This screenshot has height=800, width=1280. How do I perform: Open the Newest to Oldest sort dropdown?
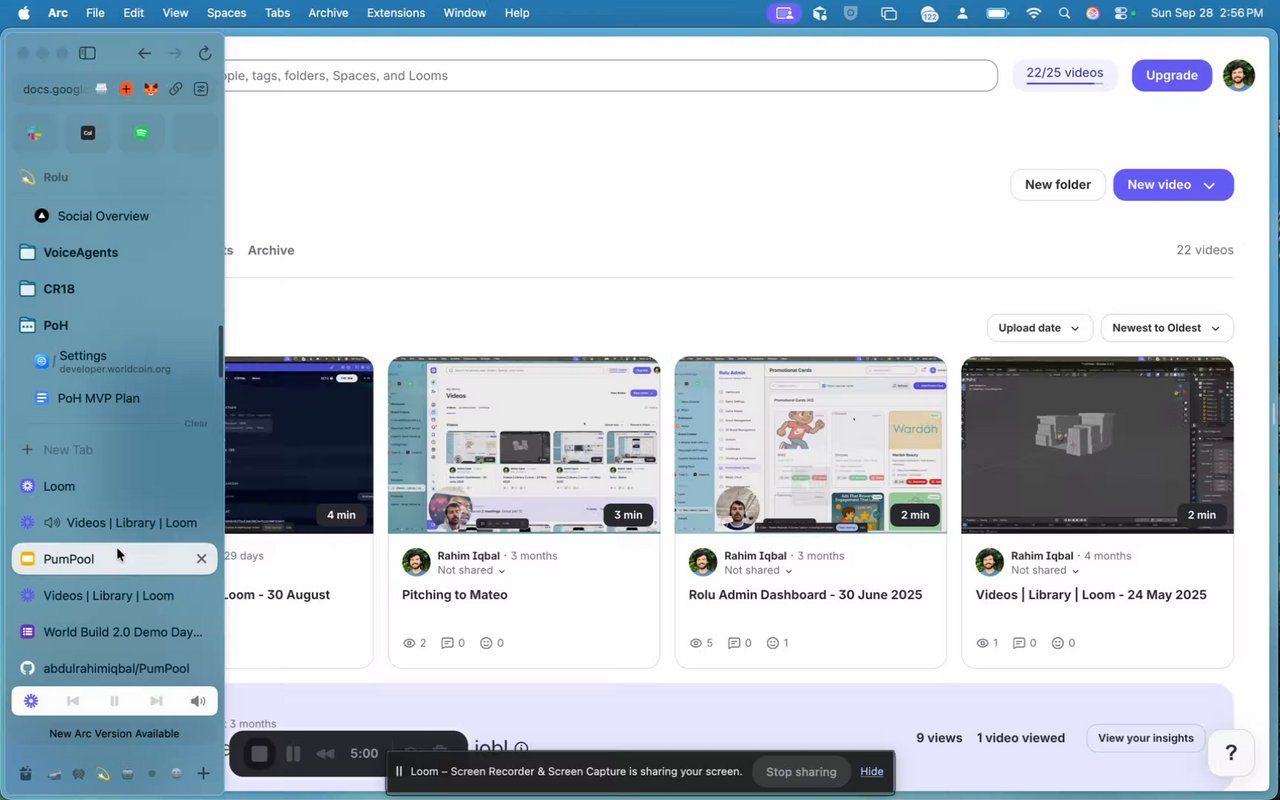click(1166, 328)
